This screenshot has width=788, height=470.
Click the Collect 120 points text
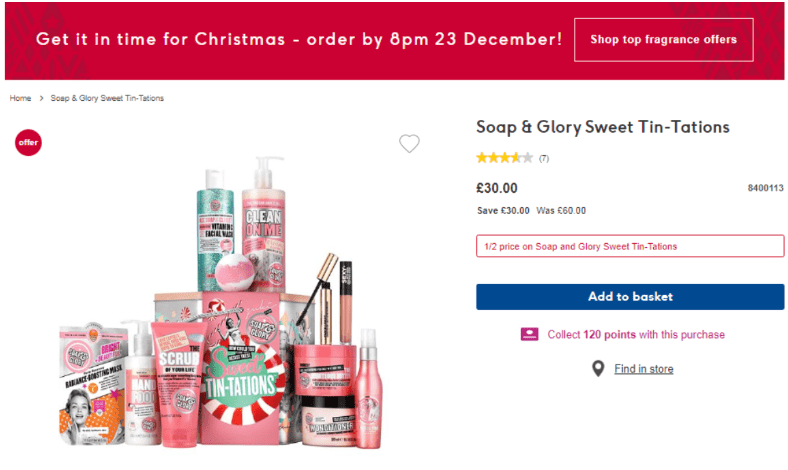click(636, 334)
